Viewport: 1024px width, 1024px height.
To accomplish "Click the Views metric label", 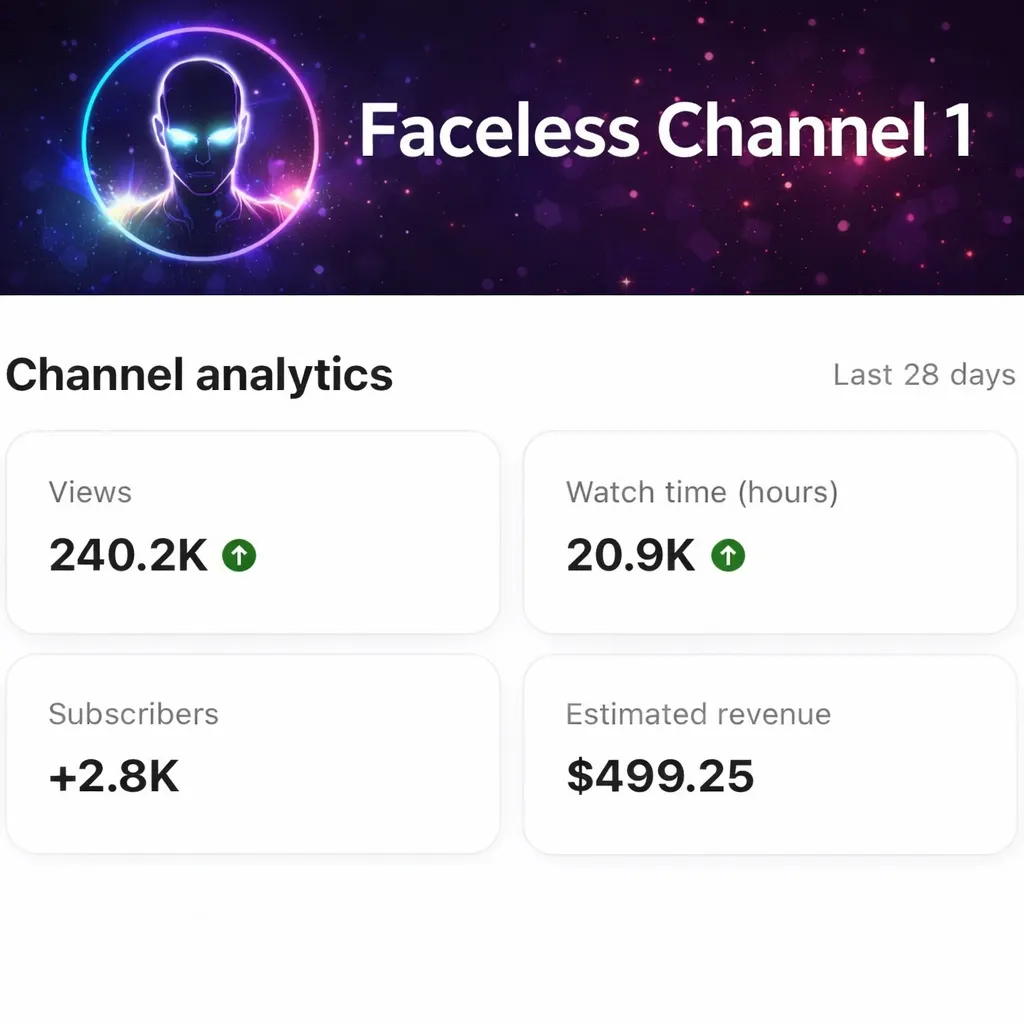I will pos(90,492).
